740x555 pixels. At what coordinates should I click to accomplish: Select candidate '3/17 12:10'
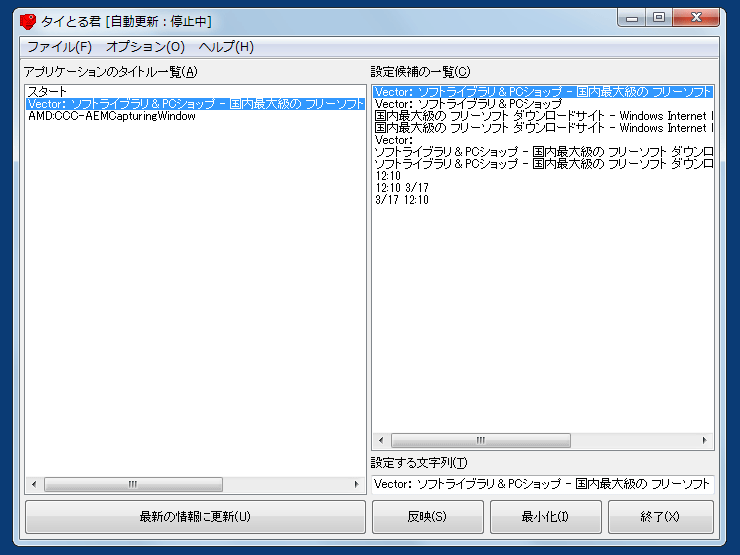click(543, 200)
